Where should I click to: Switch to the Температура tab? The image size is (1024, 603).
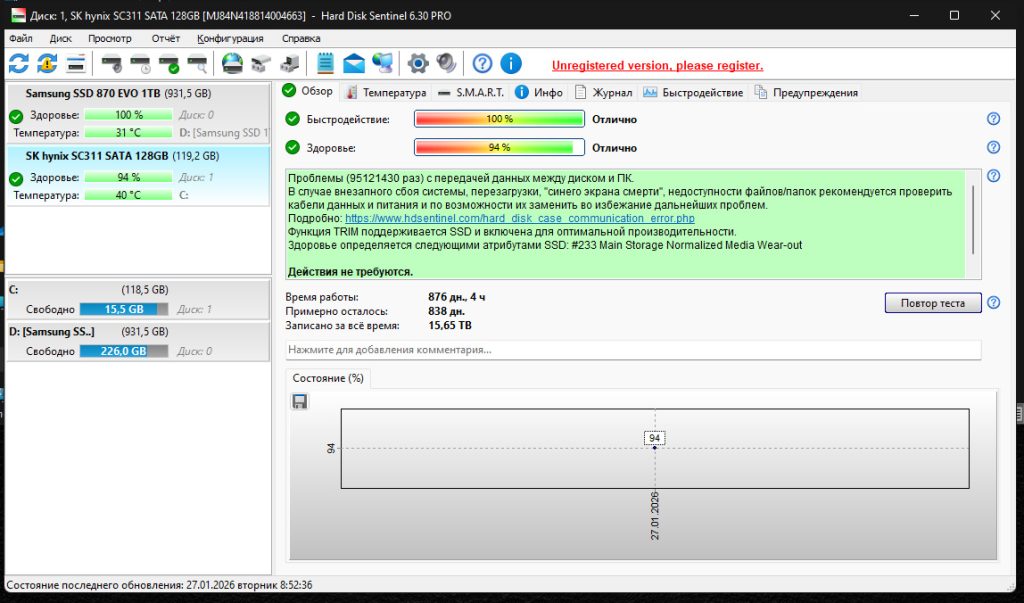pos(385,92)
